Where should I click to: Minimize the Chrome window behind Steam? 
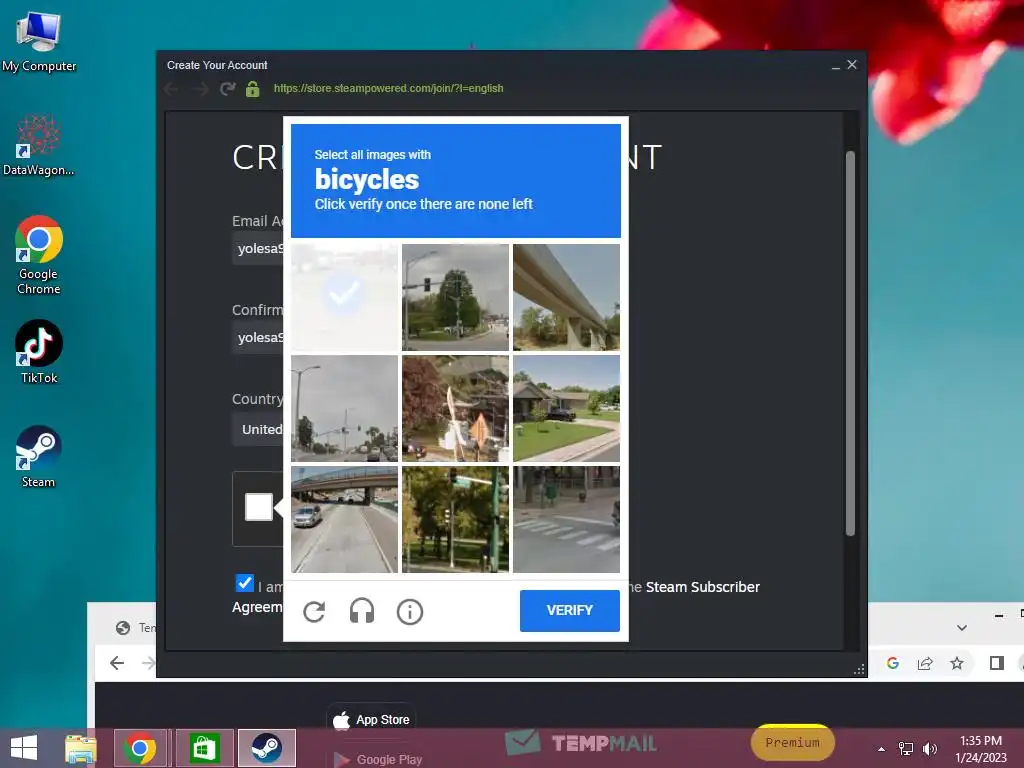(999, 615)
